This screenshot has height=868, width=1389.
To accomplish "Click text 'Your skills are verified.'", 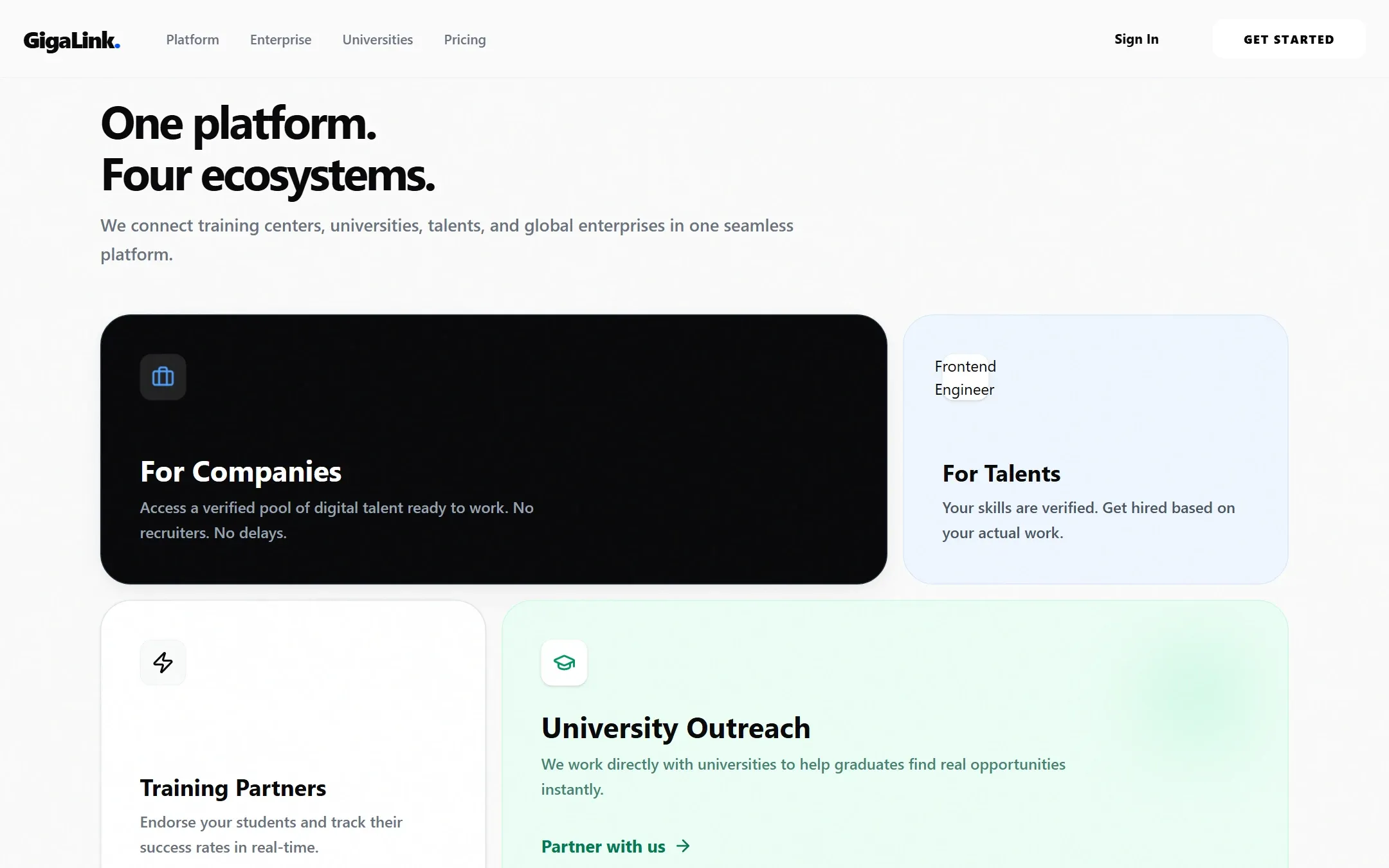I will click(1020, 508).
